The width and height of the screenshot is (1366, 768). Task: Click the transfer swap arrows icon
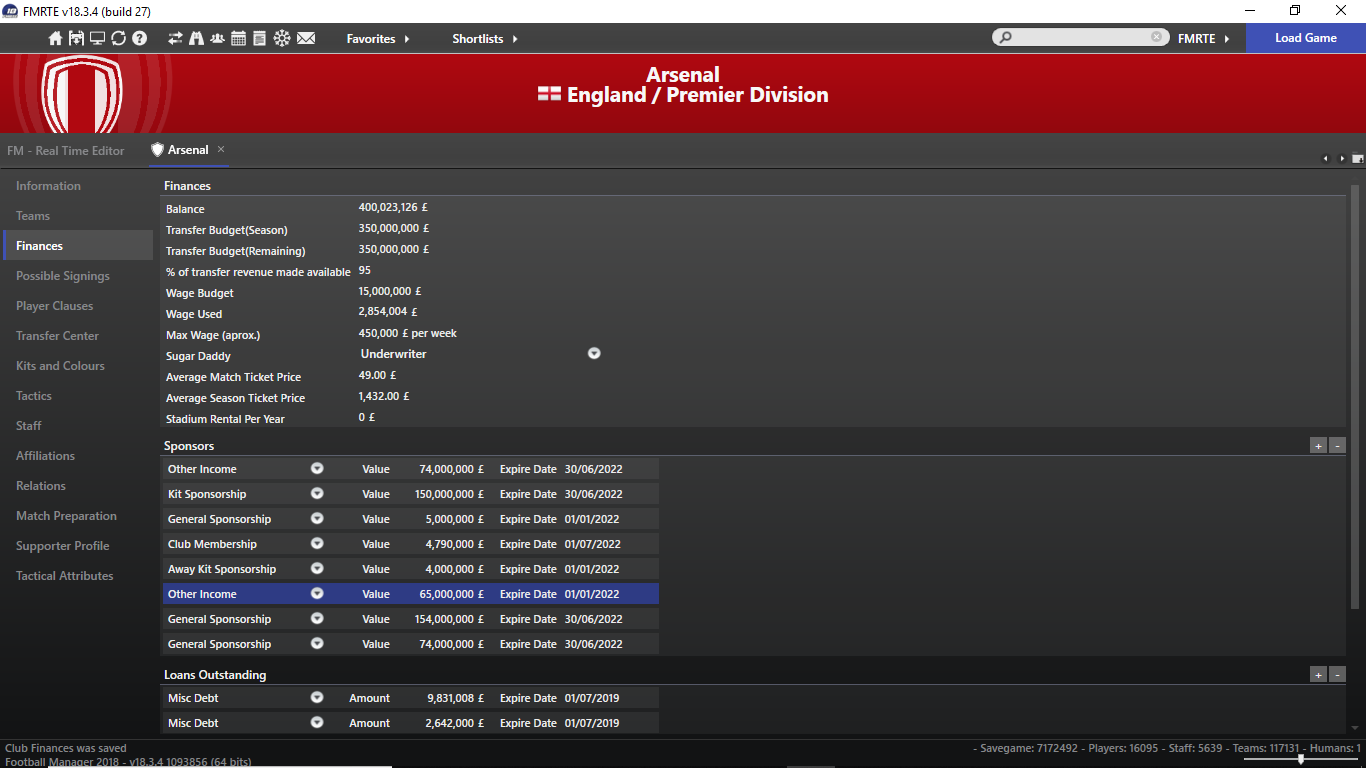click(175, 38)
